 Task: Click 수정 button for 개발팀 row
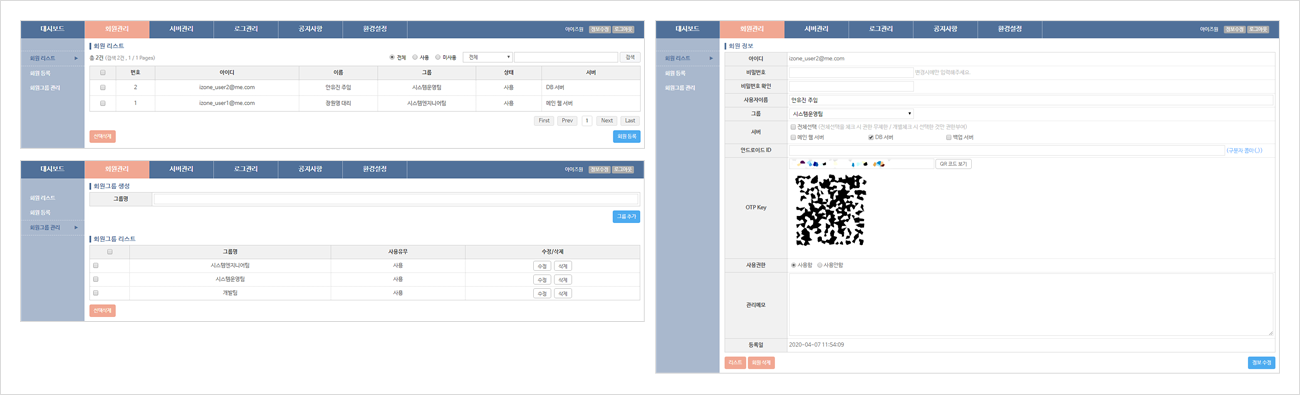pyautogui.click(x=542, y=294)
